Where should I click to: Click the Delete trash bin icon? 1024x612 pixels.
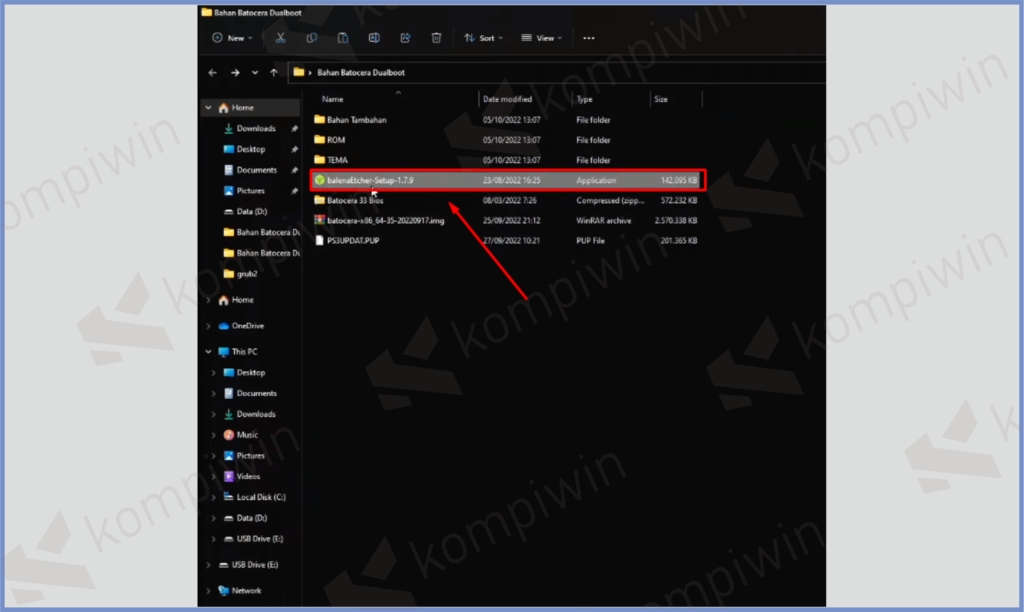tap(436, 38)
